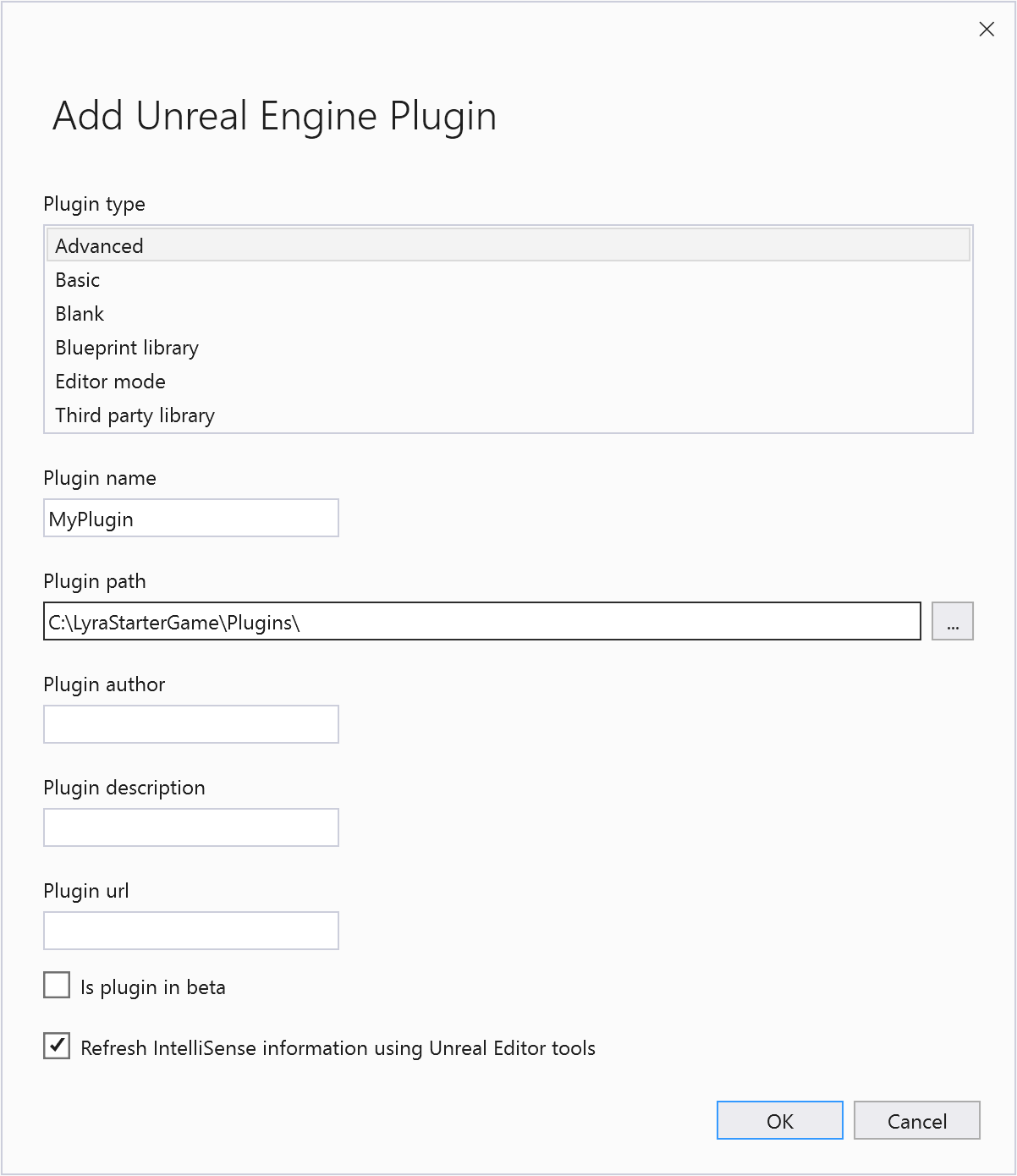Cancel the Add Unreal Engine Plugin dialog
The width and height of the screenshot is (1017, 1176).
coord(916,1120)
